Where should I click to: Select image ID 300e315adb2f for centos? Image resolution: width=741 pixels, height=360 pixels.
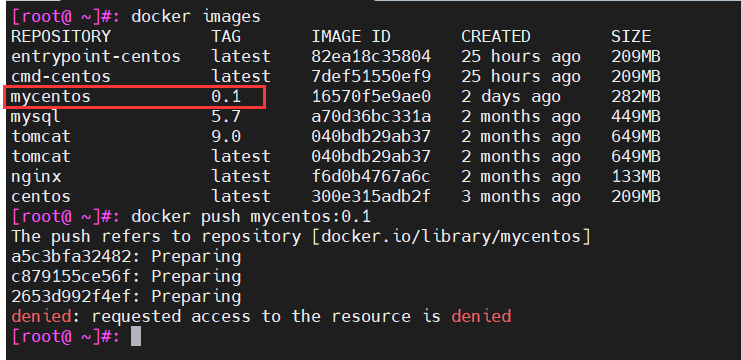point(371,197)
